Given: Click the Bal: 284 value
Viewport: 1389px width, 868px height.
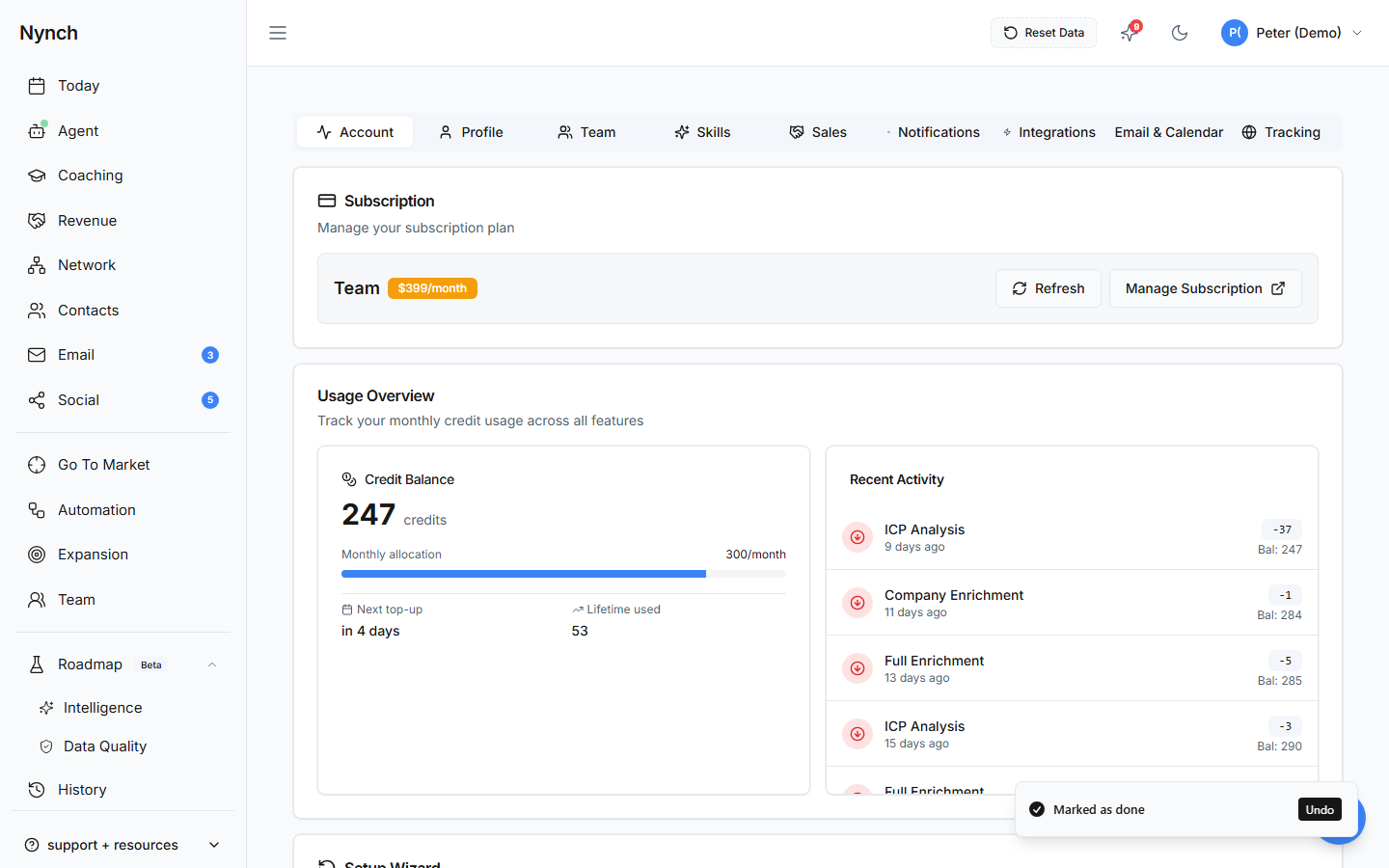Looking at the screenshot, I should pos(1279,615).
